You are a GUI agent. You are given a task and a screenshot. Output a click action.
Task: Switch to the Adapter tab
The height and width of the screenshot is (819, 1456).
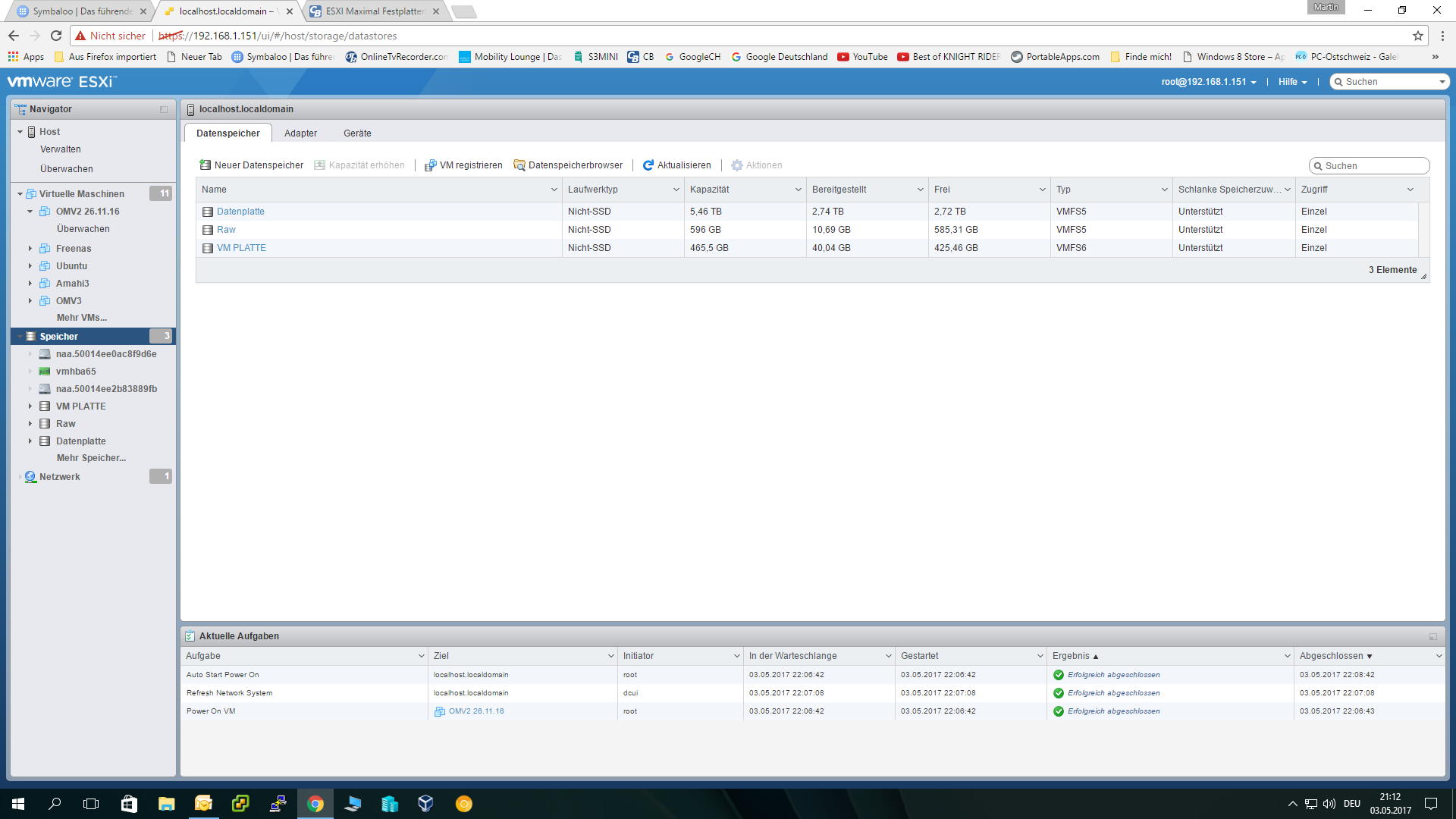pyautogui.click(x=300, y=133)
